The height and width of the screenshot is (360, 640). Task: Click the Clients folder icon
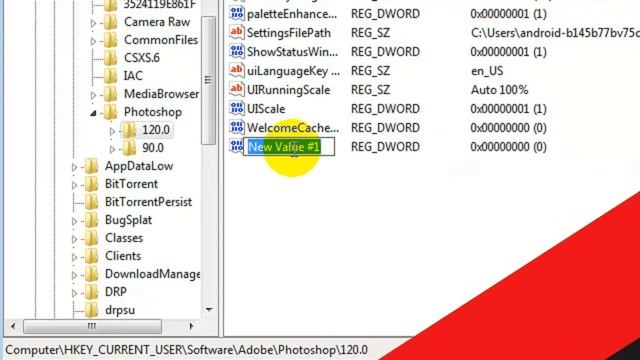point(91,256)
